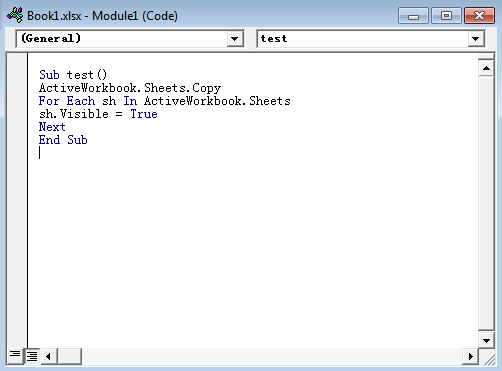The height and width of the screenshot is (371, 502).
Task: Click the horizontal scrollbar right arrow
Action: pos(470,356)
